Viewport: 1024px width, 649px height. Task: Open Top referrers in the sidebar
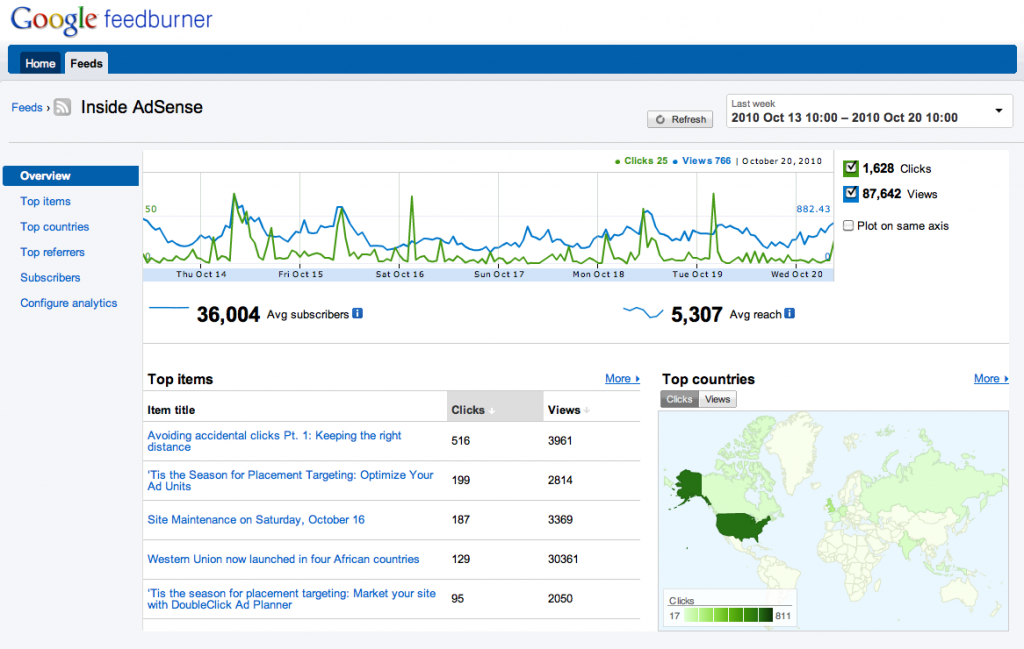(52, 252)
